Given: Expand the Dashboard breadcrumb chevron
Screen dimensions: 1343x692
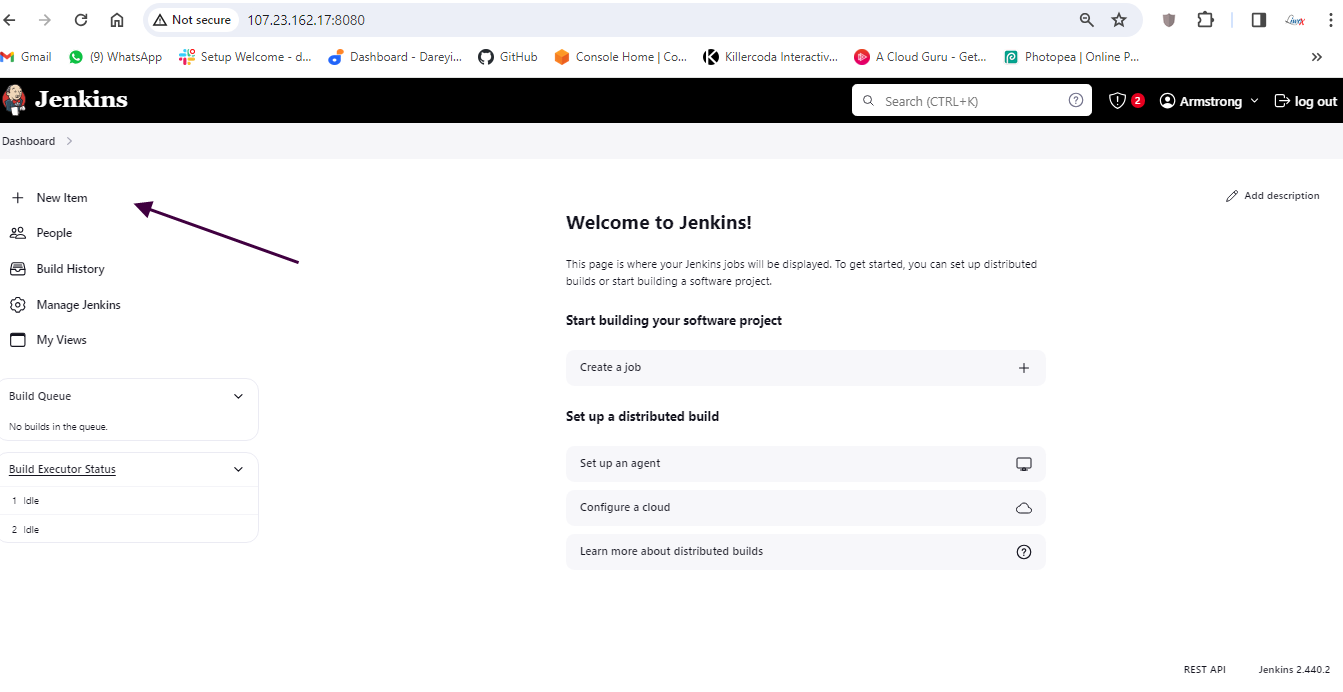Looking at the screenshot, I should pos(69,141).
